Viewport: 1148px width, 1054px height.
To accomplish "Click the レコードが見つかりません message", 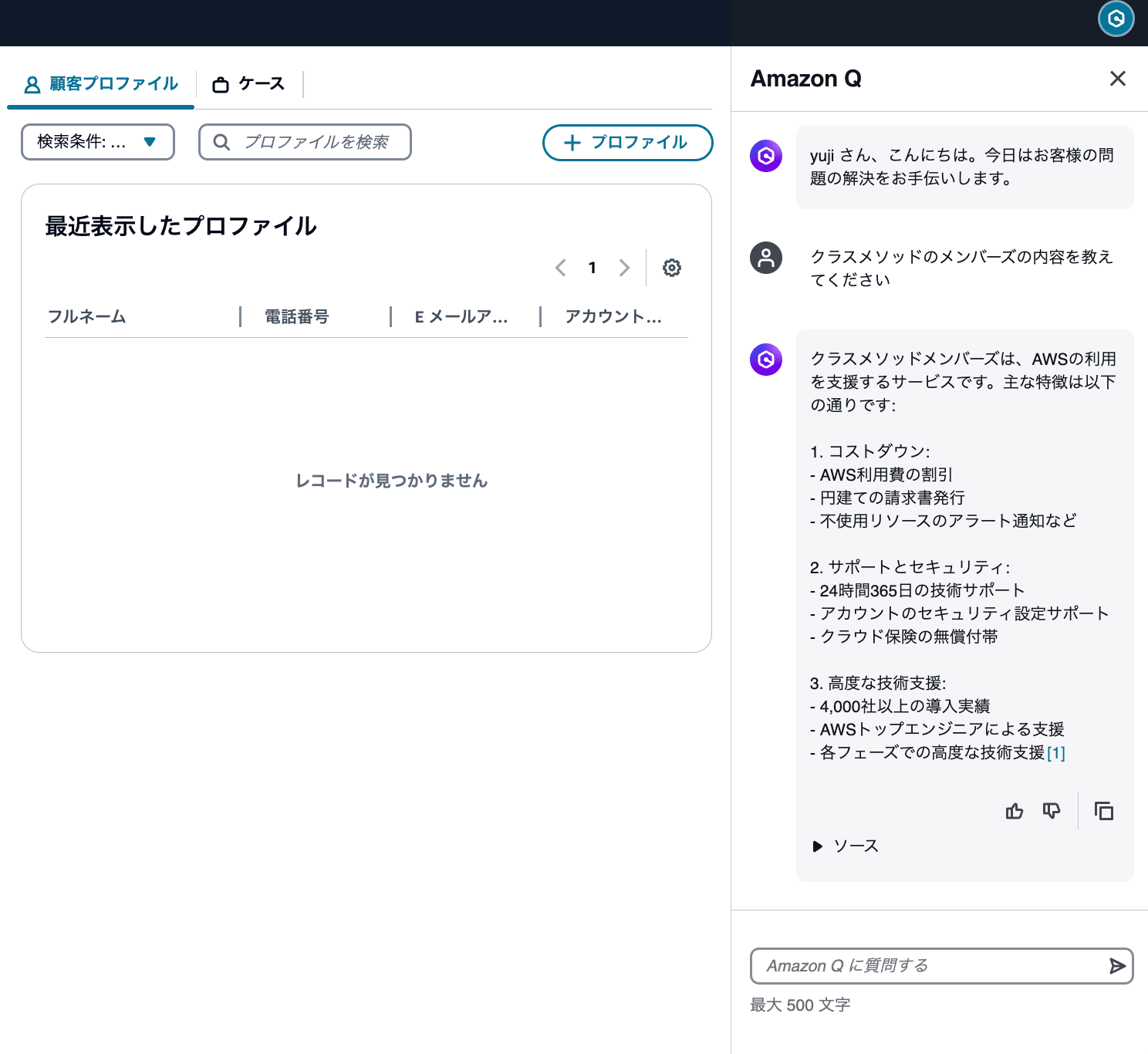I will (x=392, y=481).
